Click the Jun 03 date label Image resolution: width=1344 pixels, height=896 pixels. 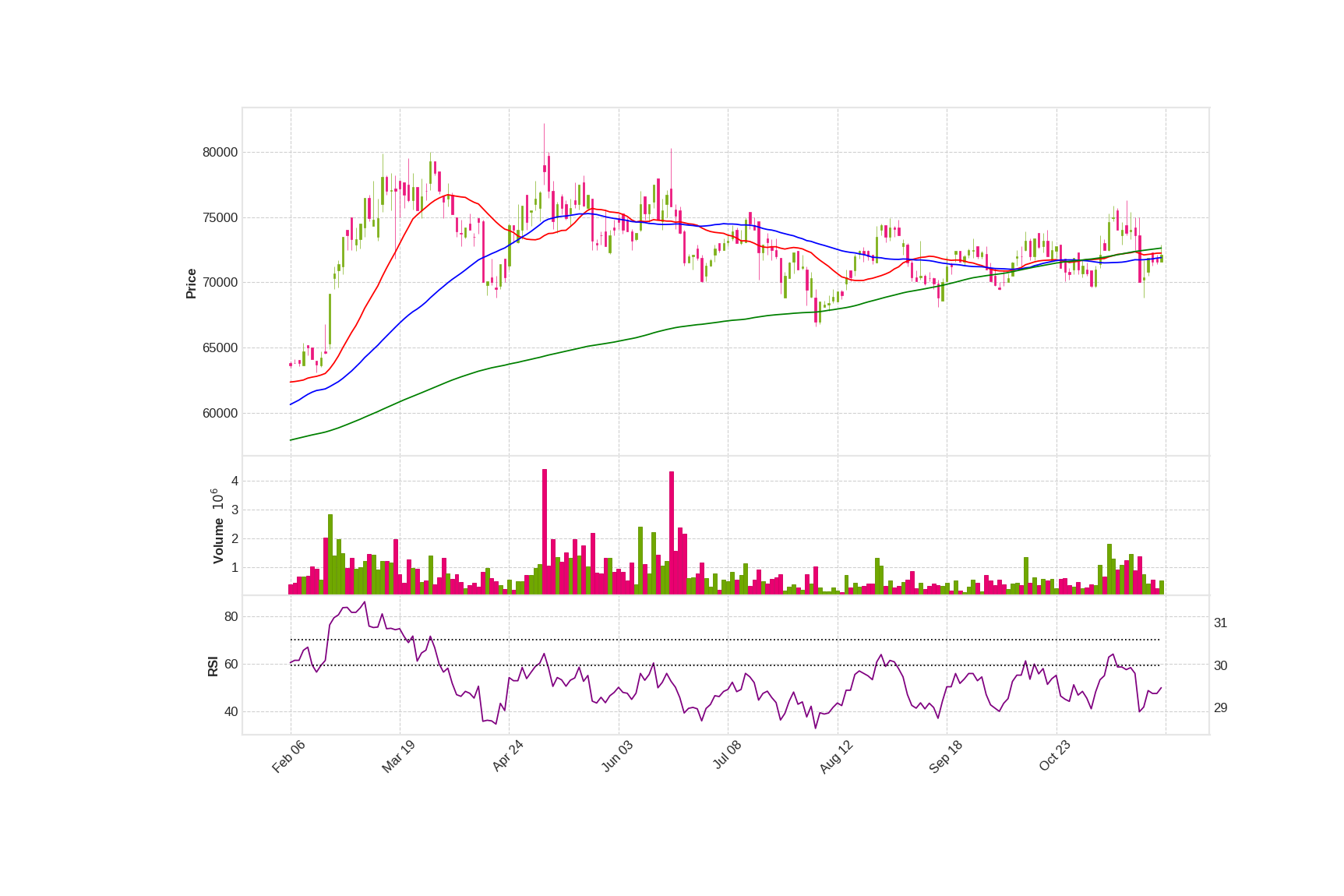coord(617,757)
